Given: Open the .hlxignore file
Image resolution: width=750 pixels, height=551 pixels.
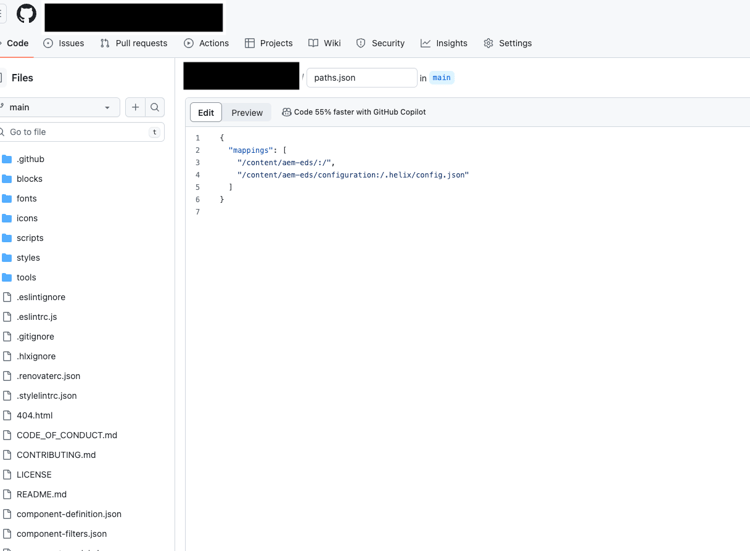Looking at the screenshot, I should (x=36, y=356).
